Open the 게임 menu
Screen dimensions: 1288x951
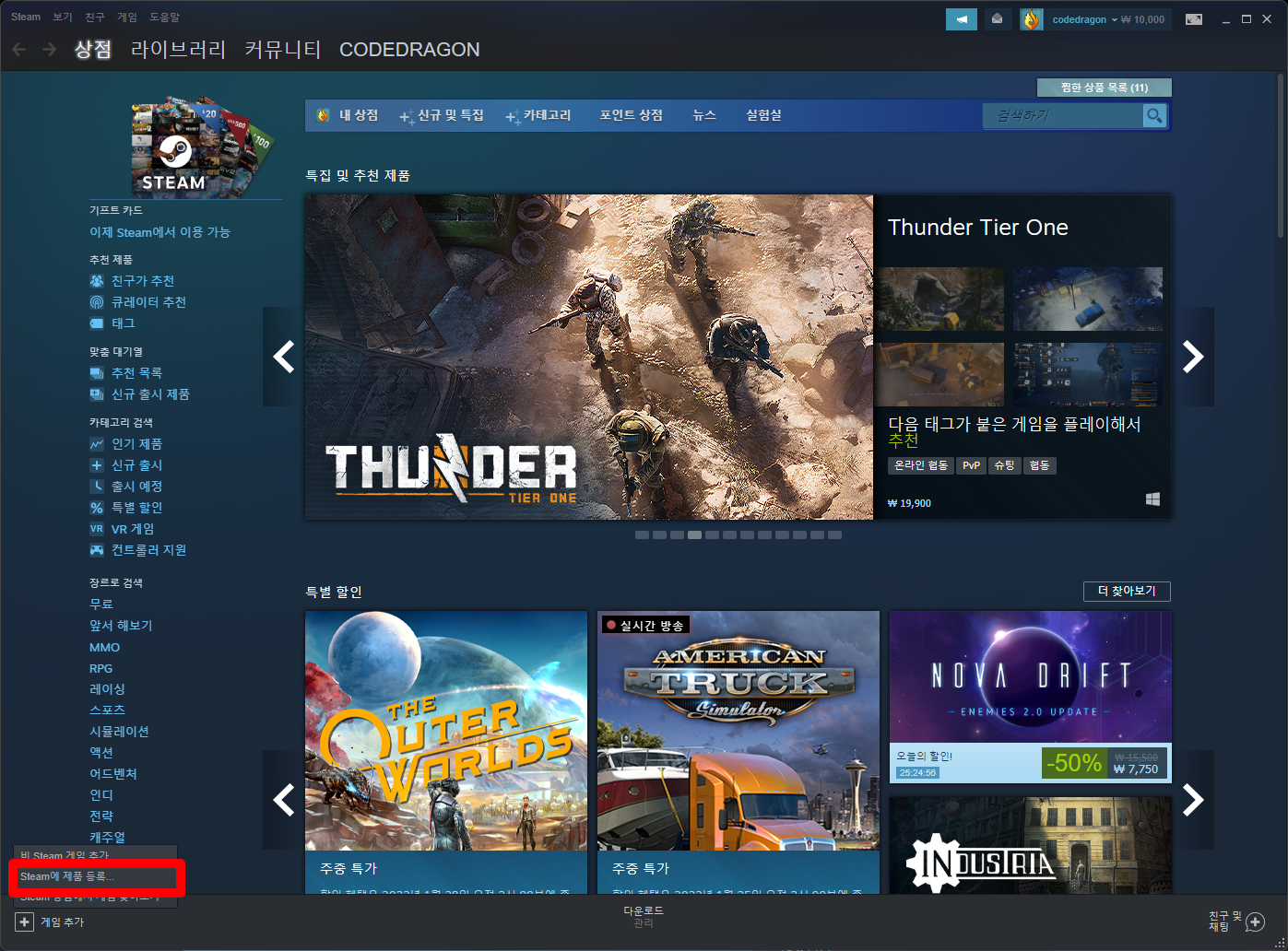pyautogui.click(x=127, y=17)
